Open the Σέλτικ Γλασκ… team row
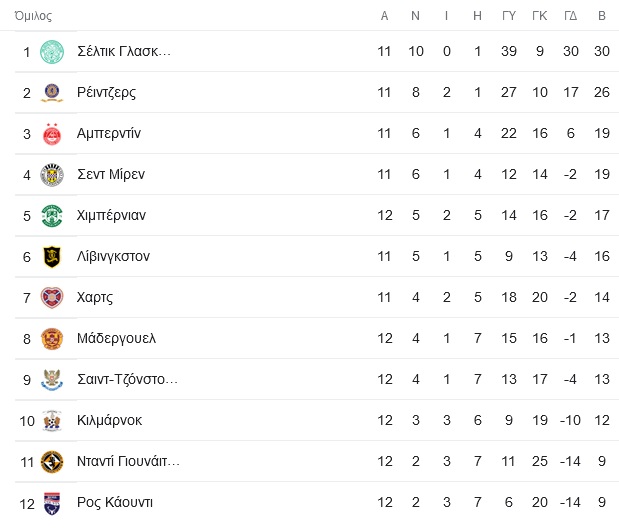The height and width of the screenshot is (532, 619). (x=313, y=52)
